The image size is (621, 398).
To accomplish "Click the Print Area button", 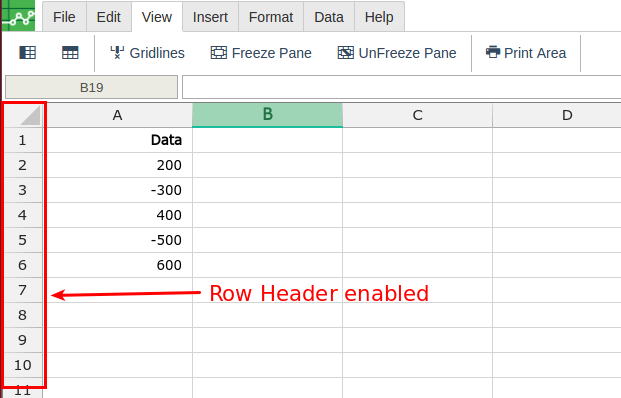I will 526,53.
